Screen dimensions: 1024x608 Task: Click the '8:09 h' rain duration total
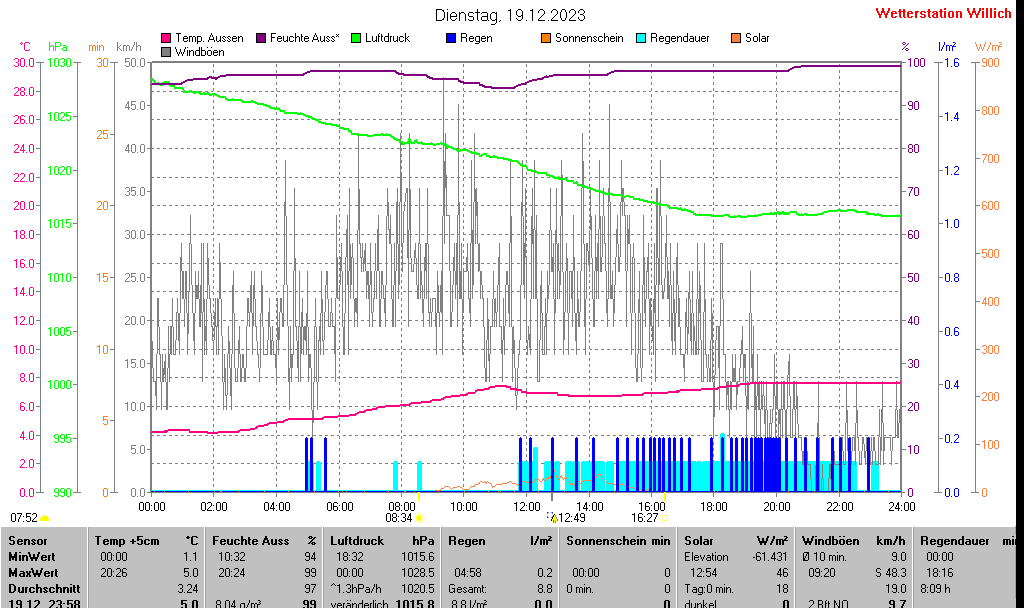coord(936,588)
